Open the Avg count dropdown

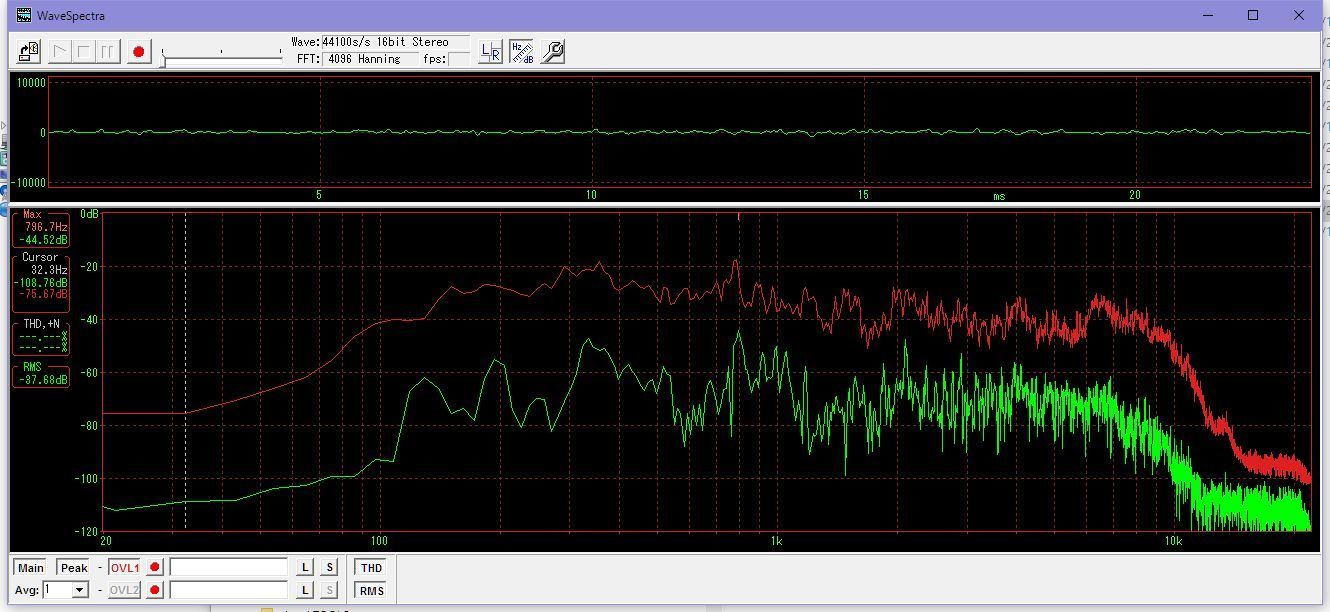(80, 590)
